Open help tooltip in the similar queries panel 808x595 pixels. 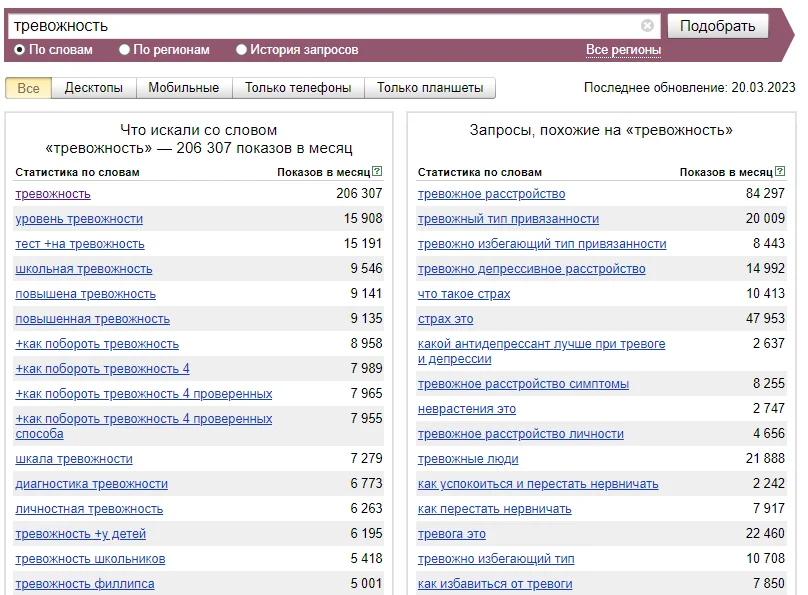pyautogui.click(x=779, y=173)
